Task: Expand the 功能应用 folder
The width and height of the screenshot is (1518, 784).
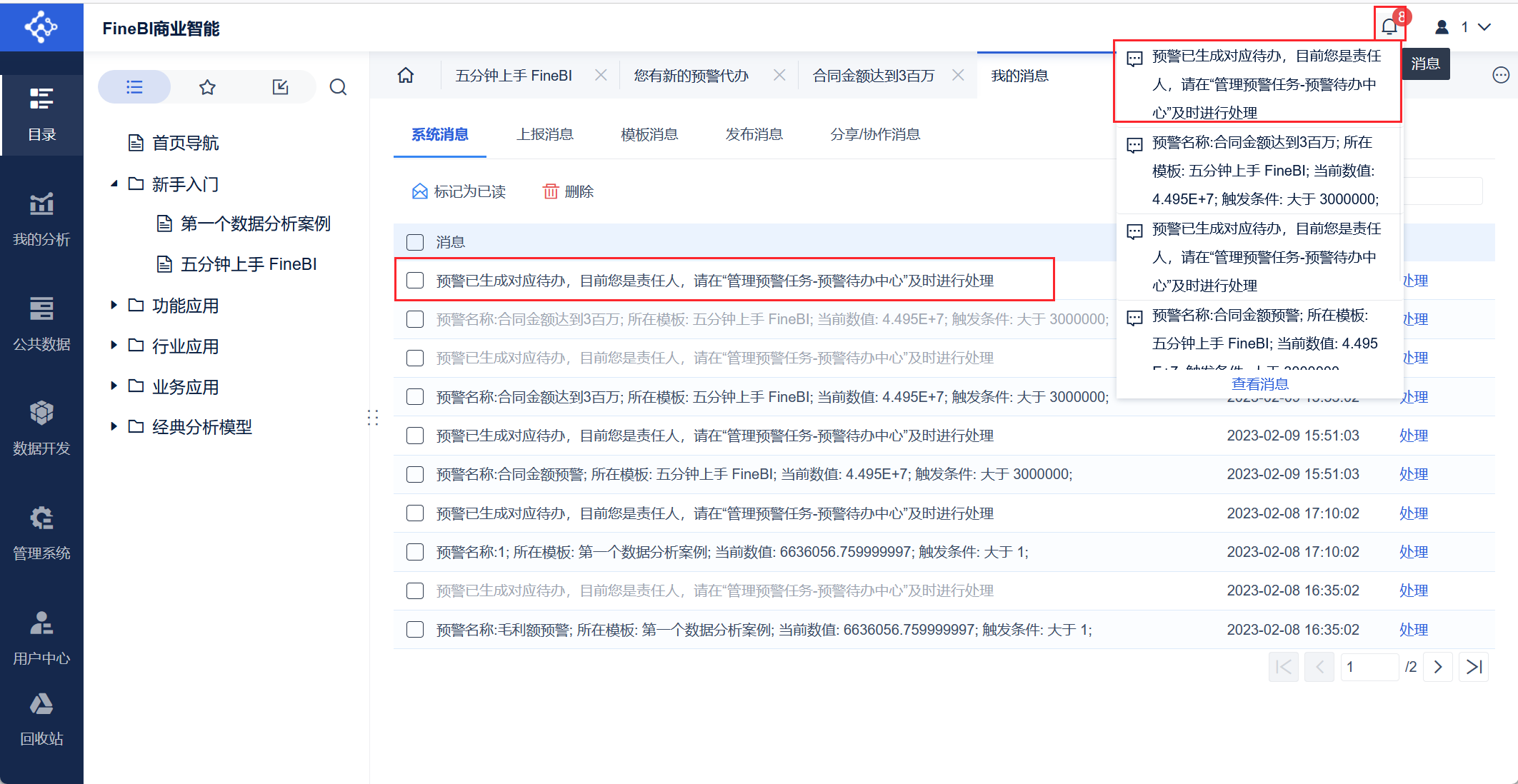Action: [114, 306]
